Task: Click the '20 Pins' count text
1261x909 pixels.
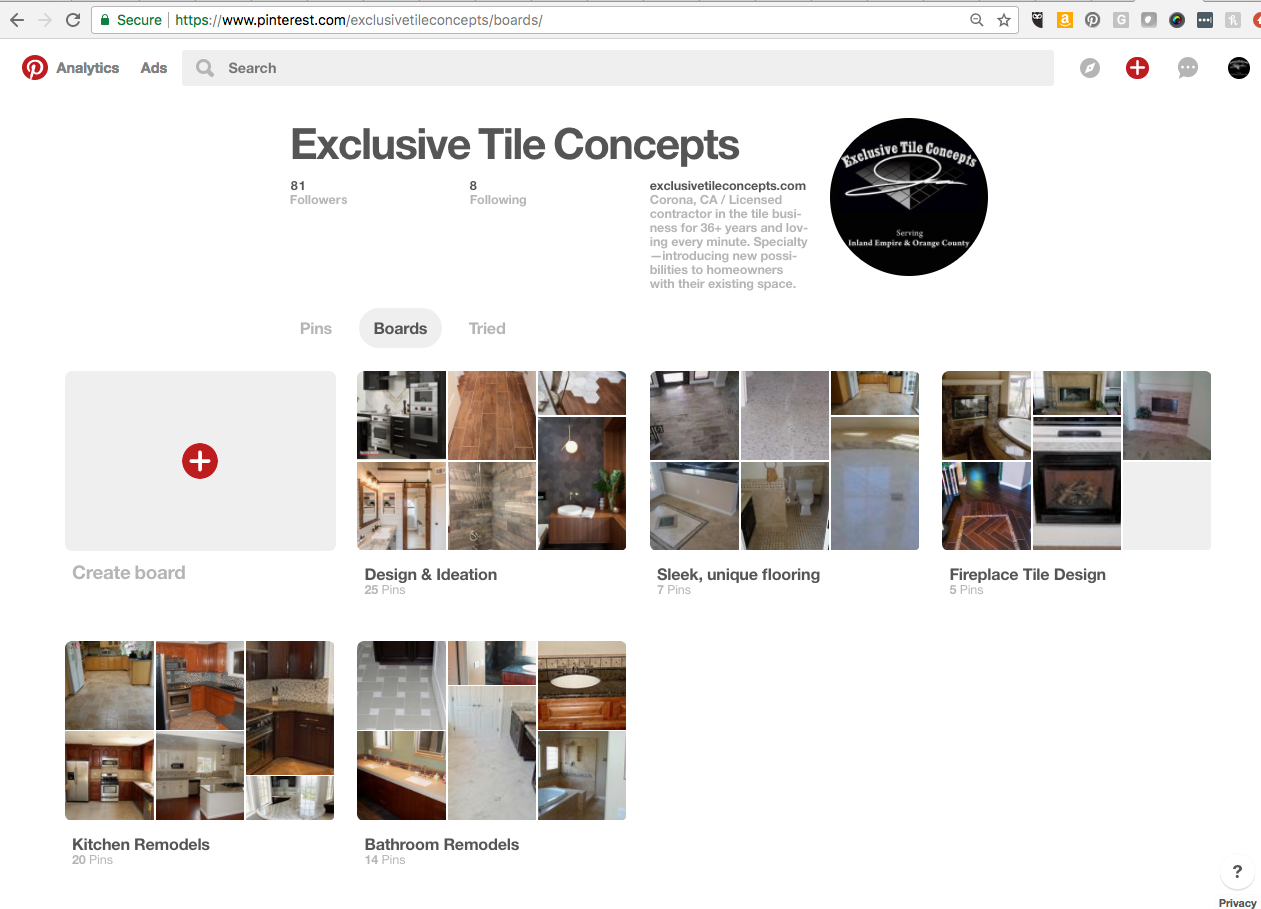Action: (92, 860)
